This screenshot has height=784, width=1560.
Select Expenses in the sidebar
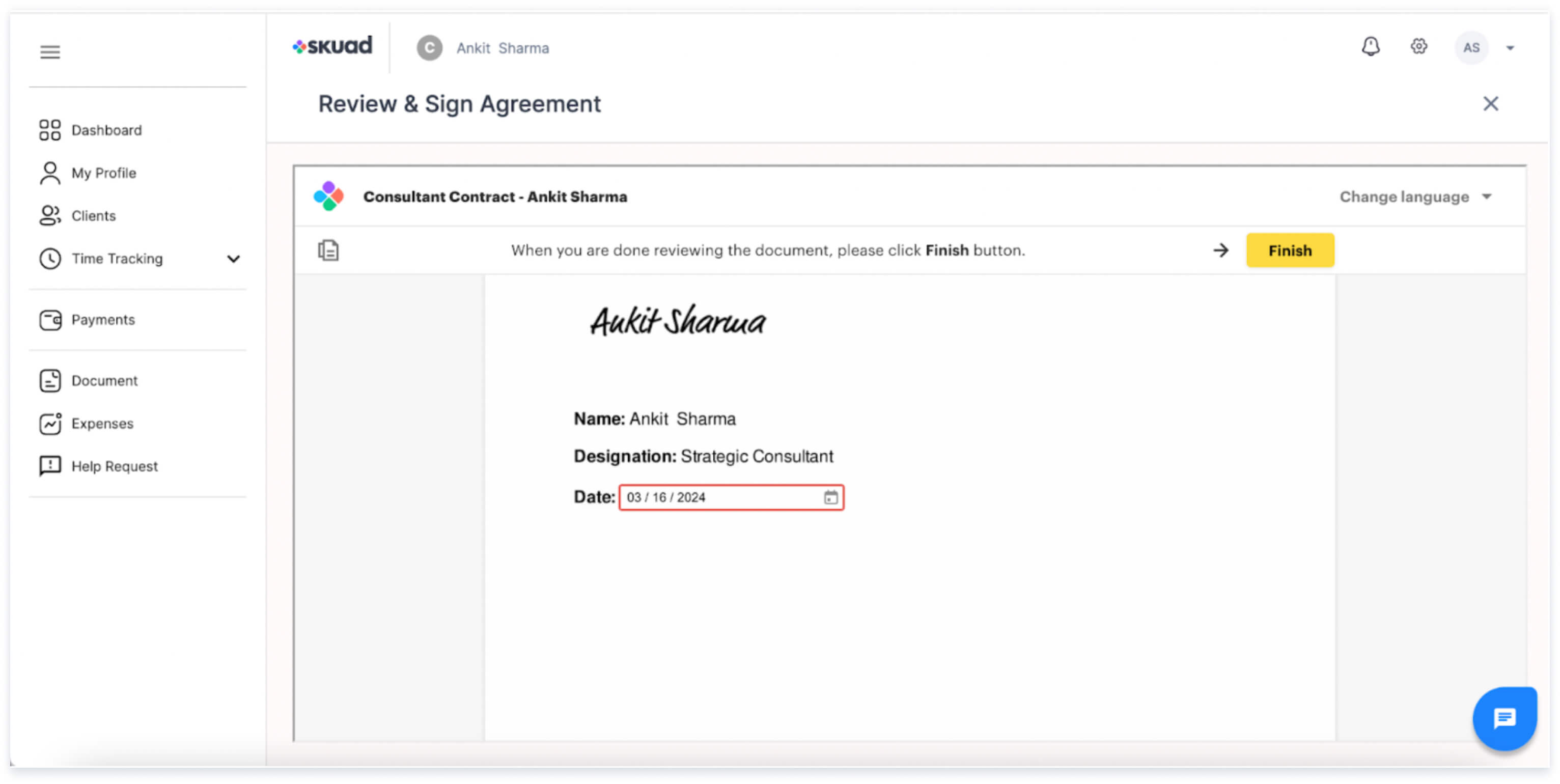[102, 423]
